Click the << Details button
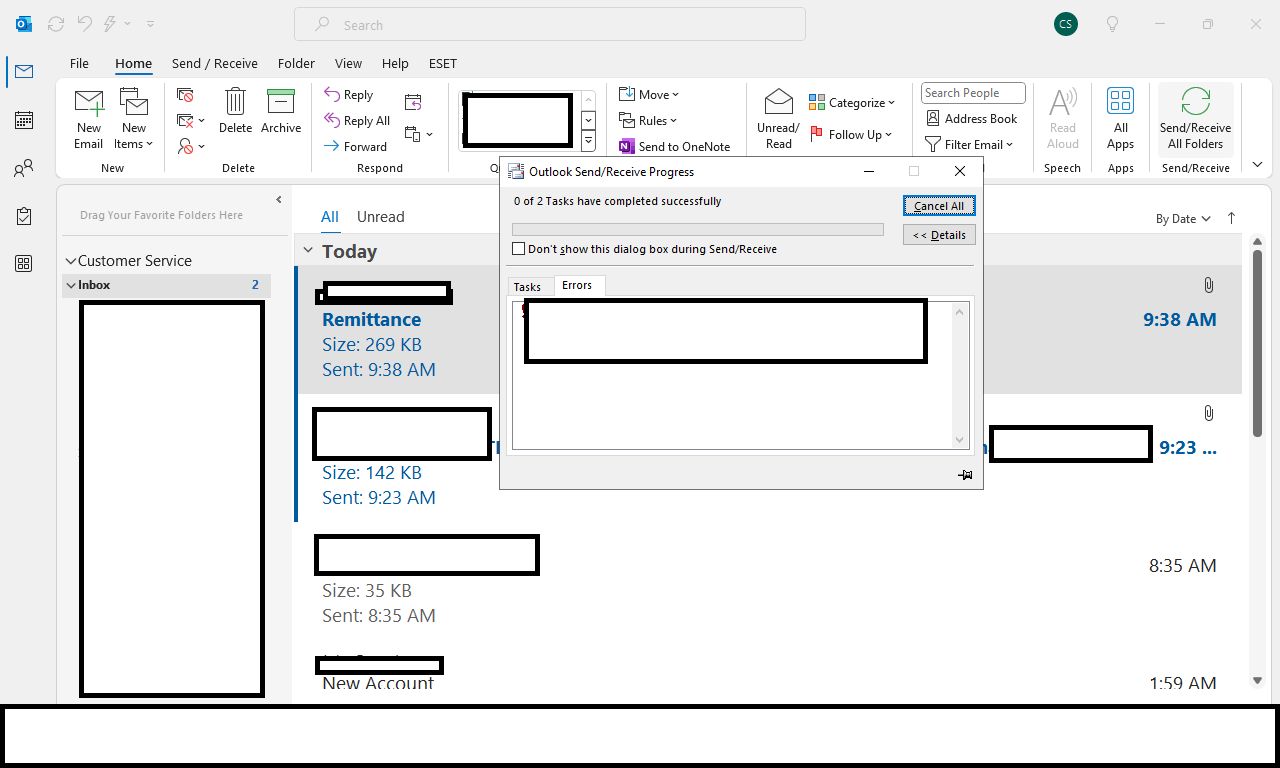This screenshot has height=768, width=1280. pyautogui.click(x=939, y=235)
